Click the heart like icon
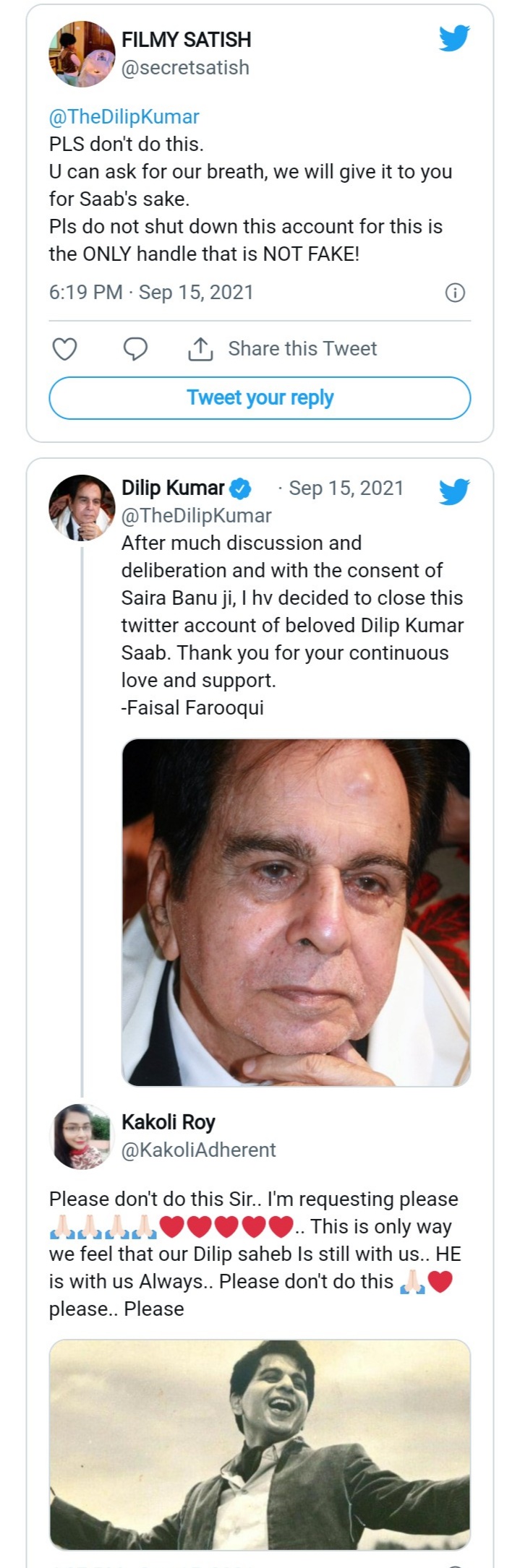The width and height of the screenshot is (520, 1568). point(65,349)
